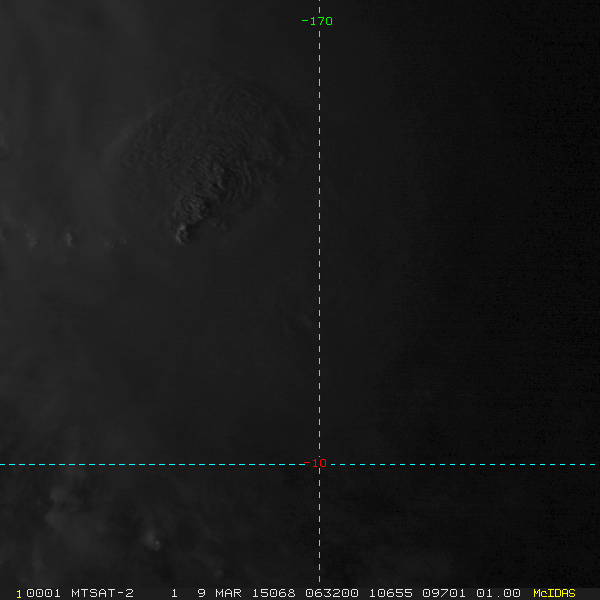Click the yellow McIDAS label

point(554,593)
